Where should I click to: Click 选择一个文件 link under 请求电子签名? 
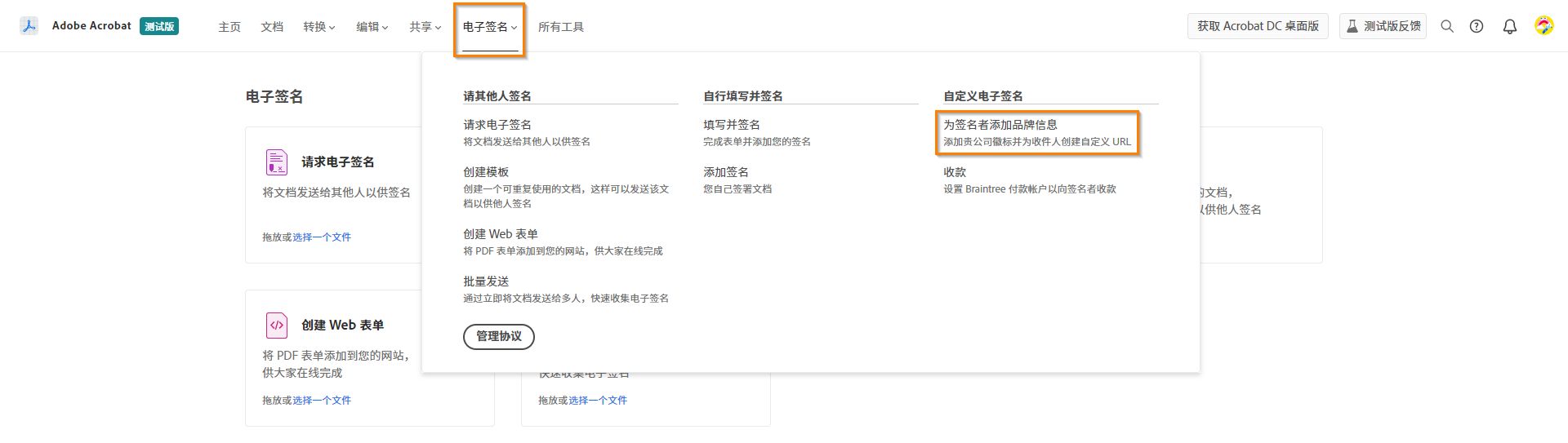[322, 237]
